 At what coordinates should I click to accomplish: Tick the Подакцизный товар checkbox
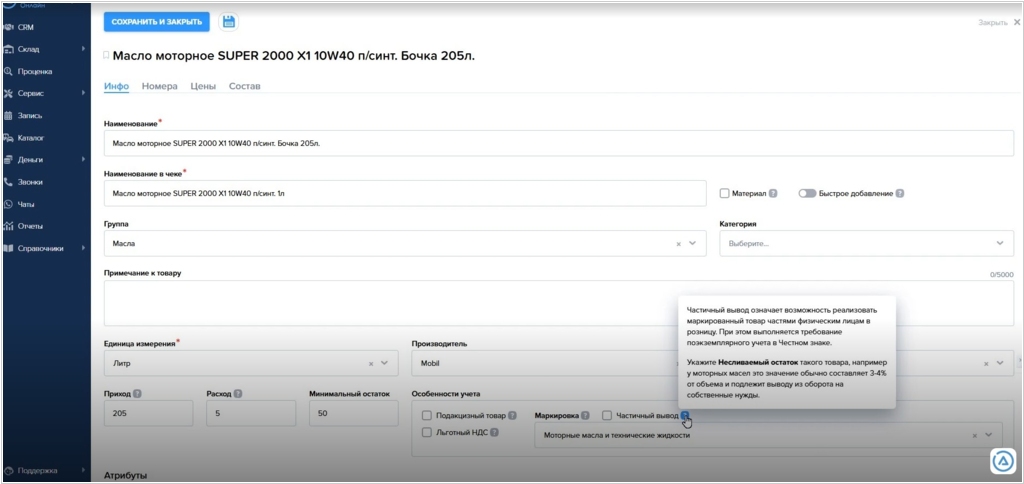[x=427, y=415]
